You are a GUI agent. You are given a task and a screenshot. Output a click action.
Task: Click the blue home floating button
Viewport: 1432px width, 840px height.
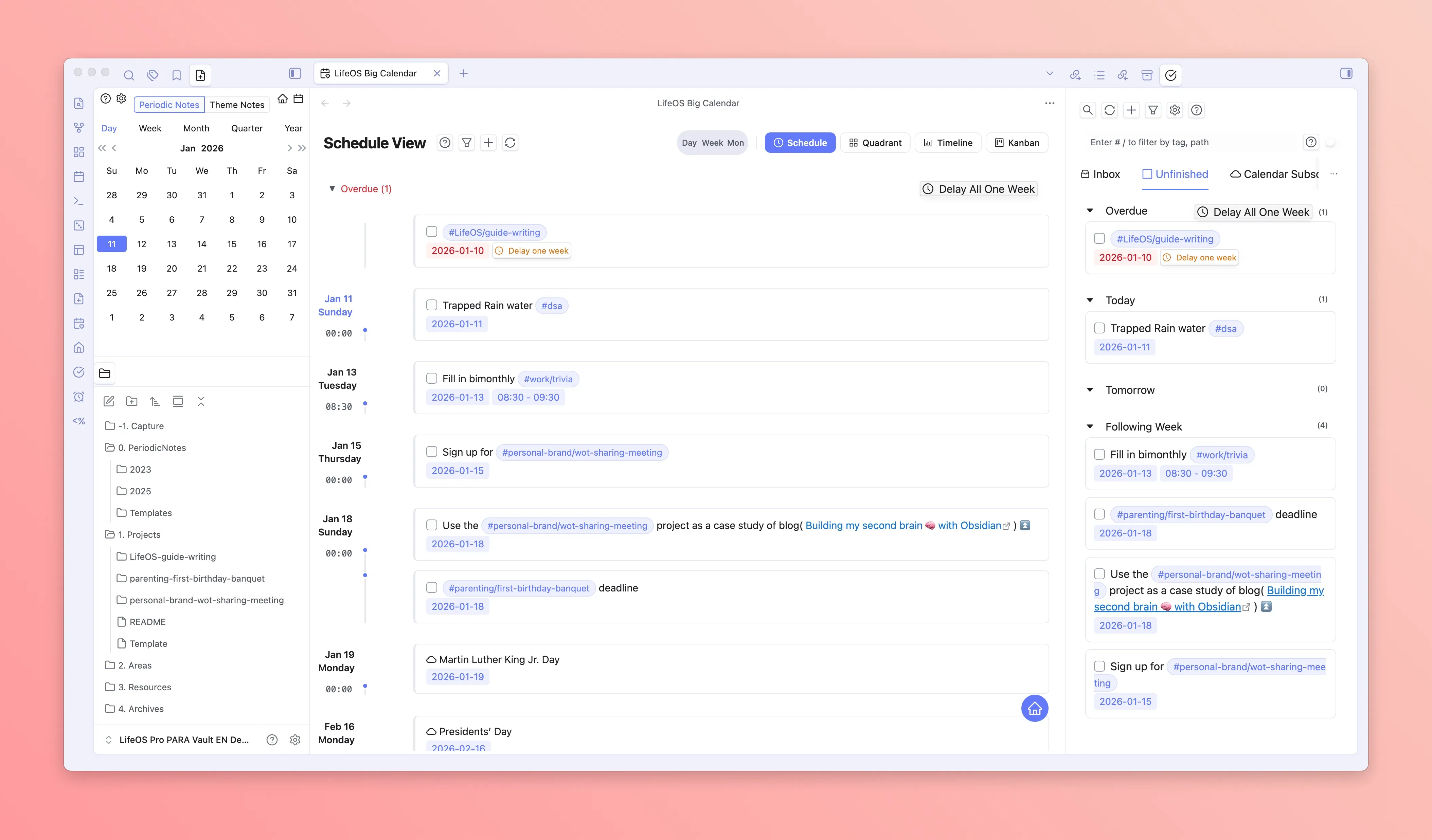click(1034, 708)
